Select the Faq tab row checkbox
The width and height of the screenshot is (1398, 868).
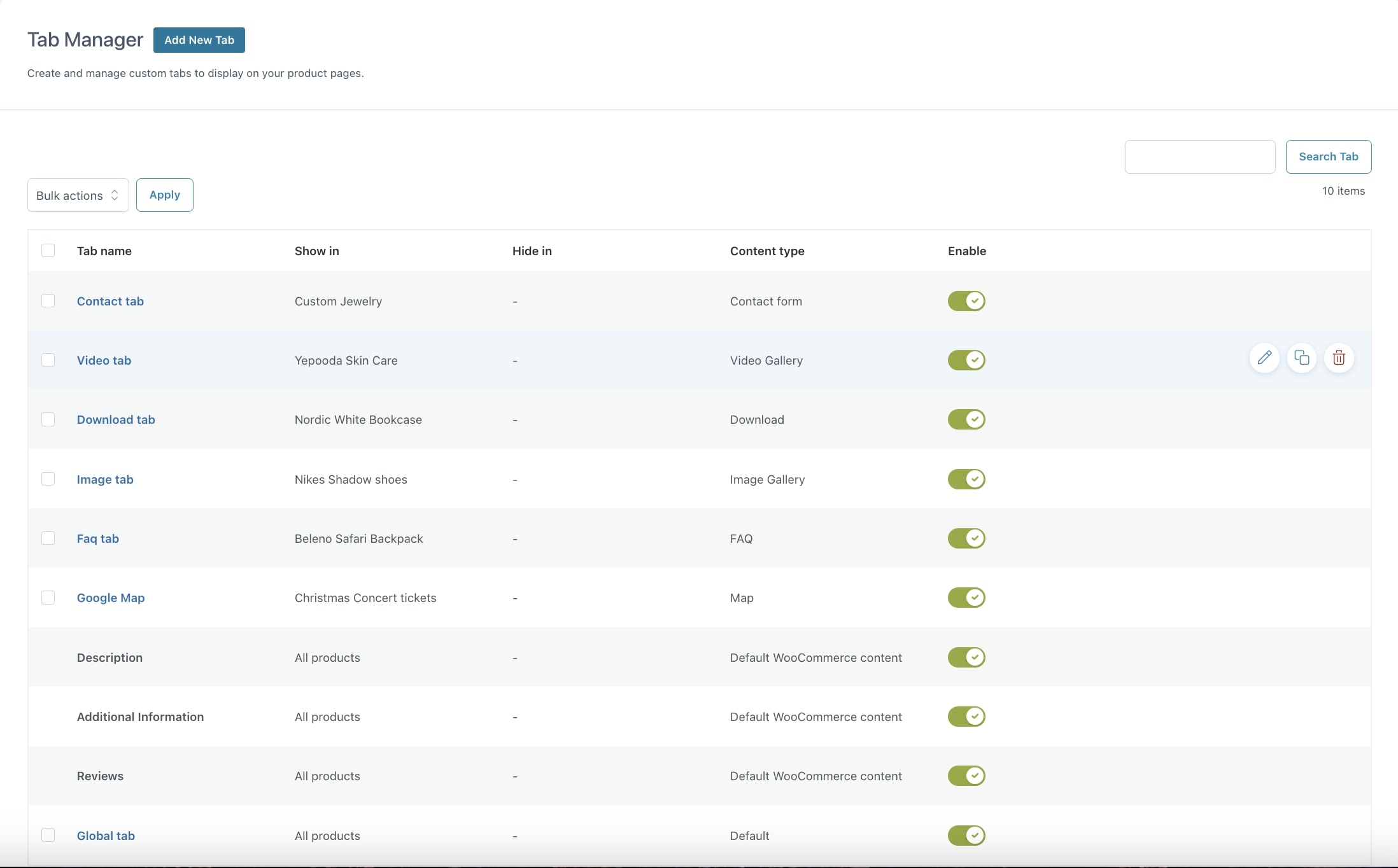(48, 538)
